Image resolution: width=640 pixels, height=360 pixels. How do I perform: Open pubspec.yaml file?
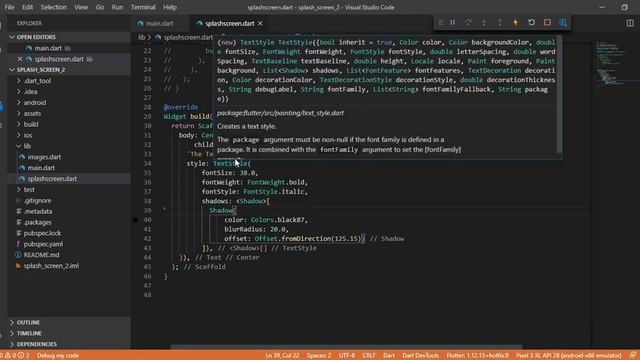tap(69, 244)
